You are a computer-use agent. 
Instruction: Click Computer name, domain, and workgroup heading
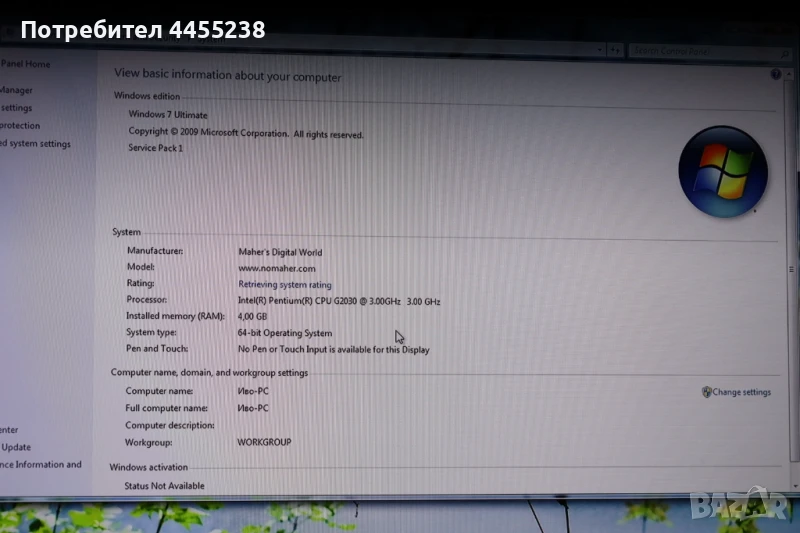pyautogui.click(x=209, y=373)
